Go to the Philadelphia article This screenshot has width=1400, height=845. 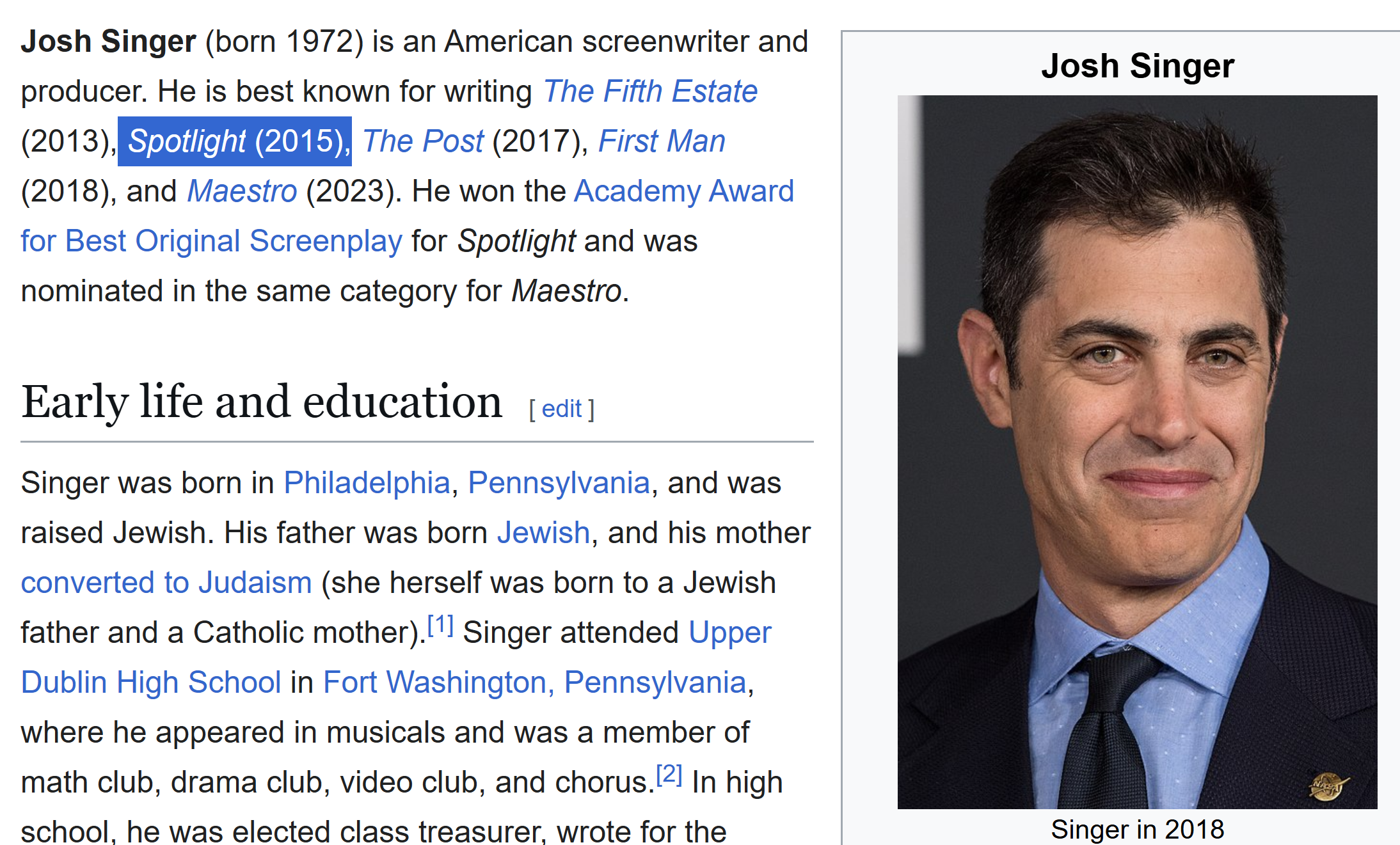pos(367,483)
